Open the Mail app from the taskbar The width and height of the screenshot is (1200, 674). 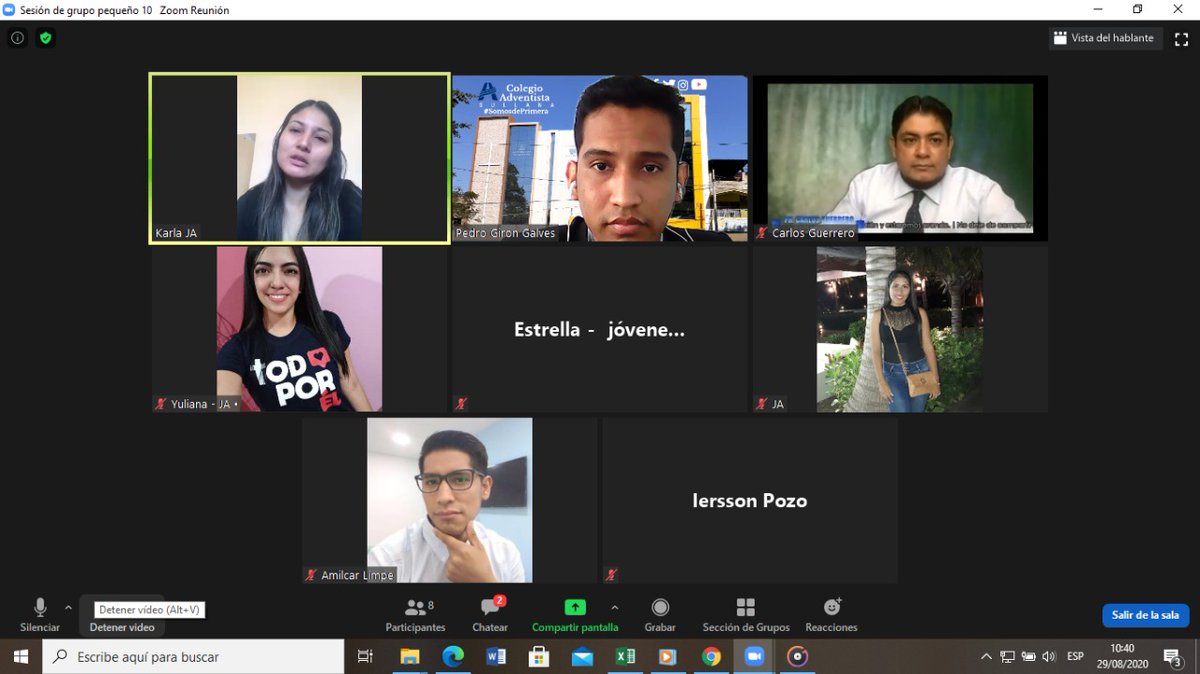tap(582, 657)
